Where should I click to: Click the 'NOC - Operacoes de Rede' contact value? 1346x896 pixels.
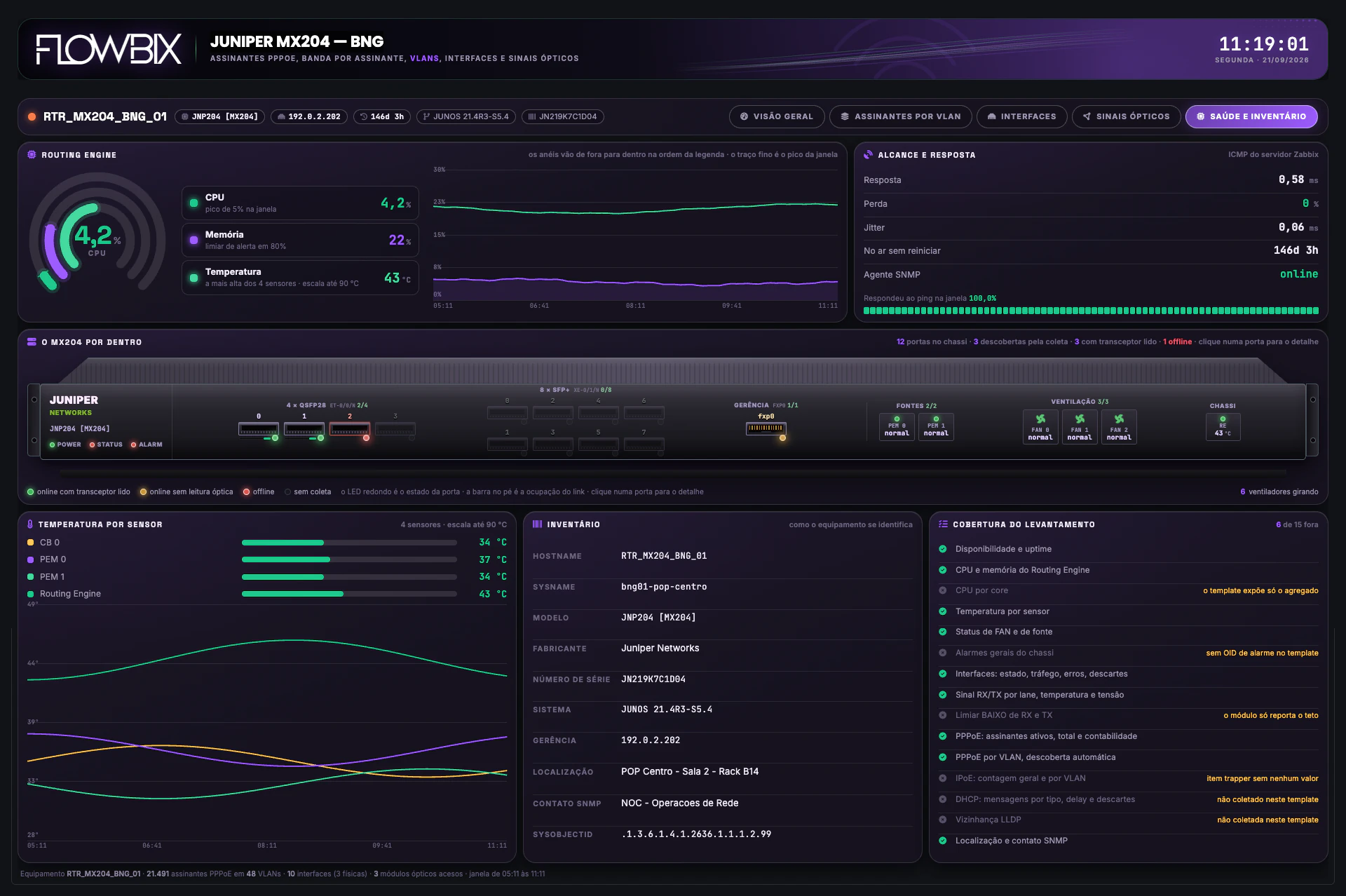coord(680,803)
